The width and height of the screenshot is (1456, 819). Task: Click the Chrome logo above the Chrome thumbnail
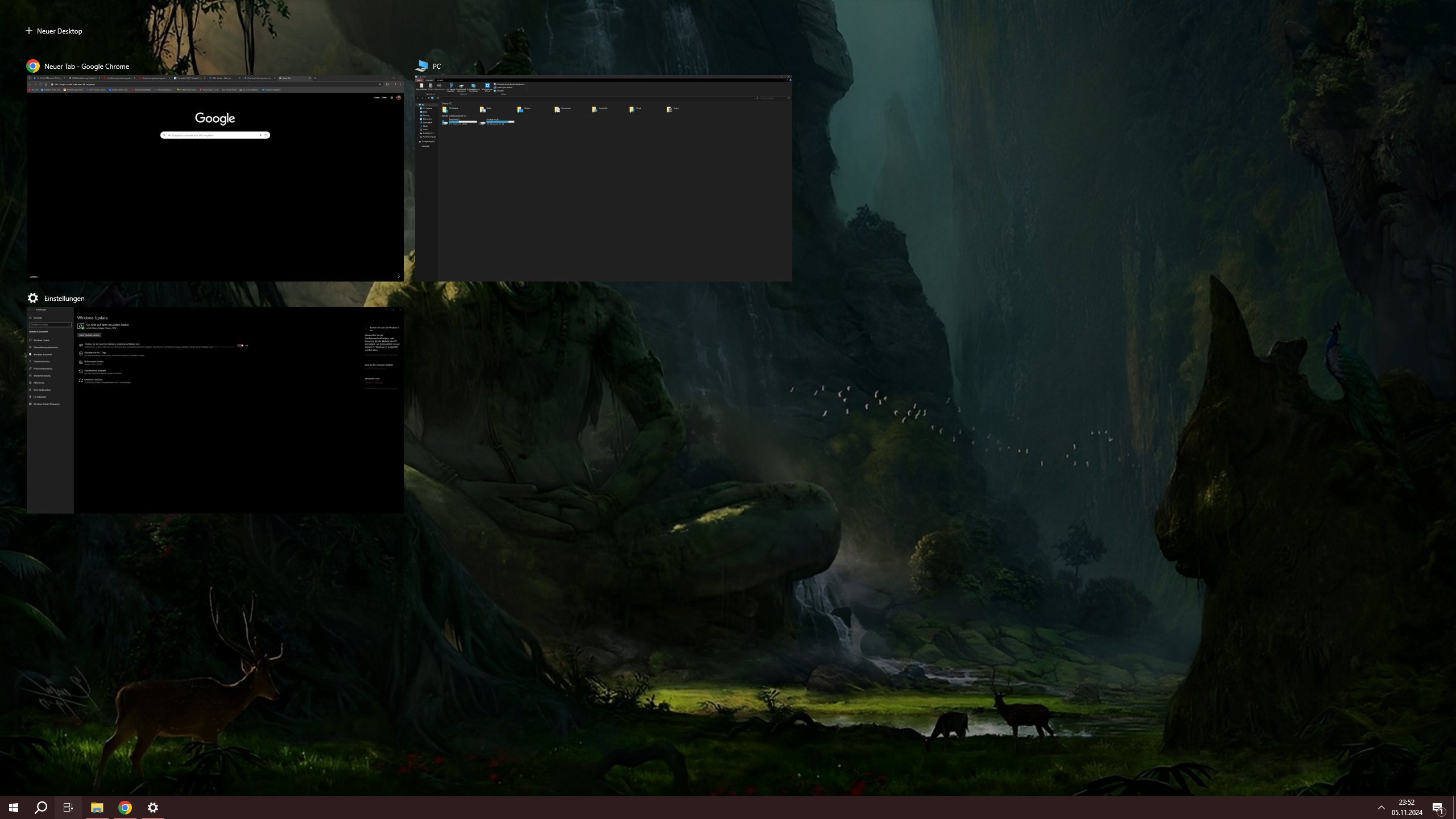33,66
